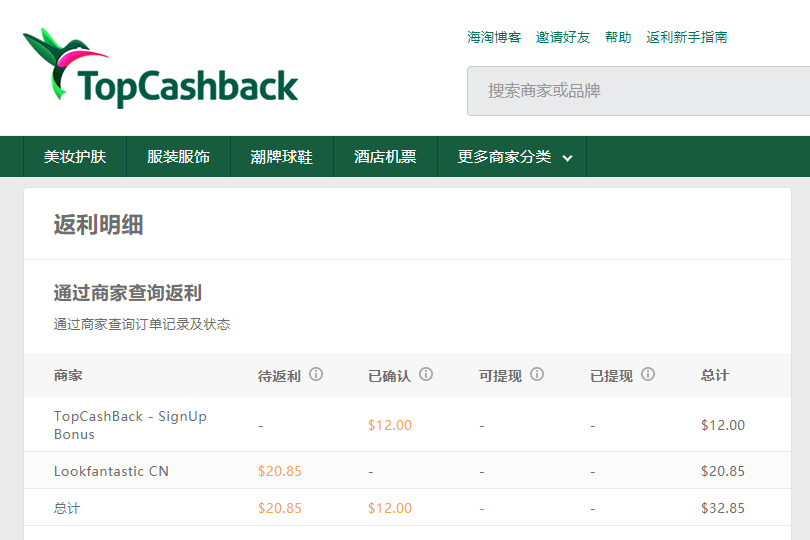The image size is (810, 540).
Task: Click the 已确认 column header label
Action: (390, 376)
